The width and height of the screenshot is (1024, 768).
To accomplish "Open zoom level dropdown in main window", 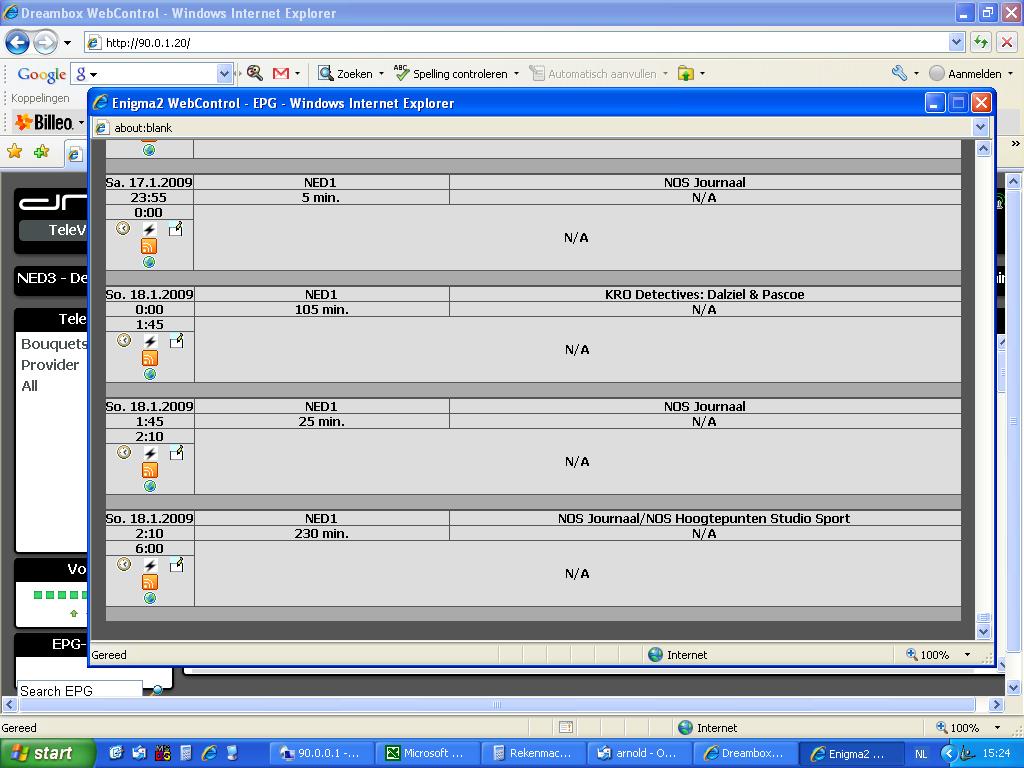I will pyautogui.click(x=997, y=728).
